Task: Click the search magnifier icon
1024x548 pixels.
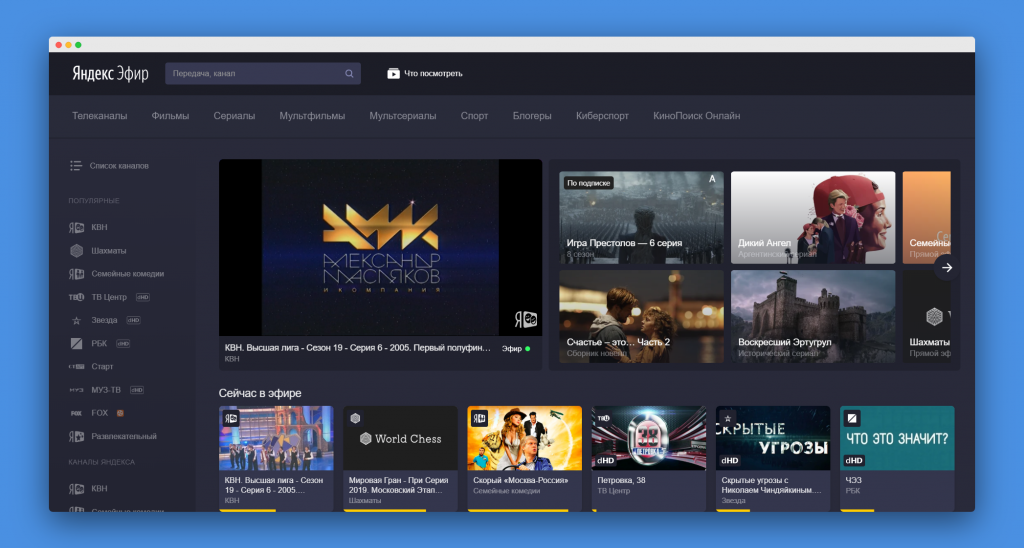Action: 349,74
